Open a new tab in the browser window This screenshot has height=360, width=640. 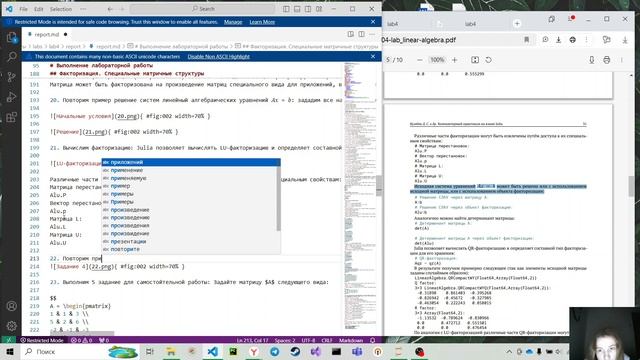point(517,24)
